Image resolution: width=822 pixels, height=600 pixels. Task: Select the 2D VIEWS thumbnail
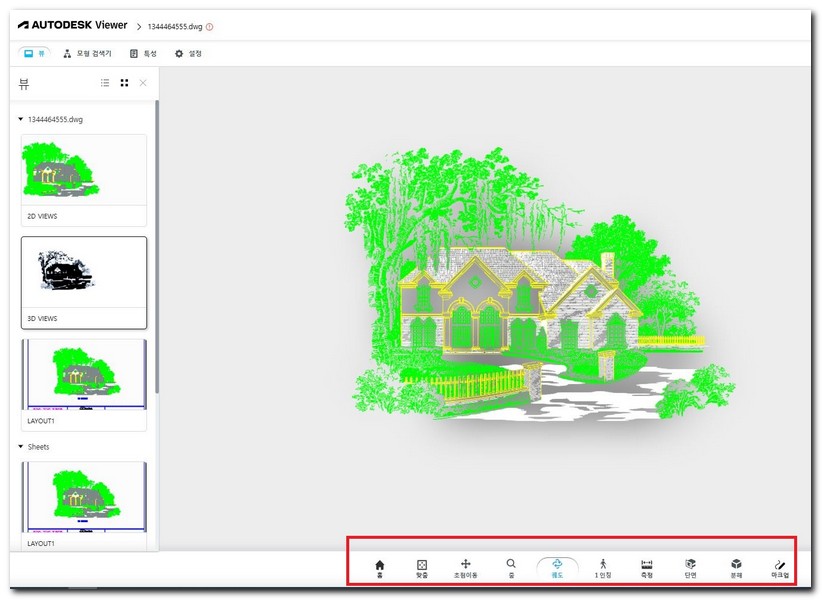click(83, 170)
